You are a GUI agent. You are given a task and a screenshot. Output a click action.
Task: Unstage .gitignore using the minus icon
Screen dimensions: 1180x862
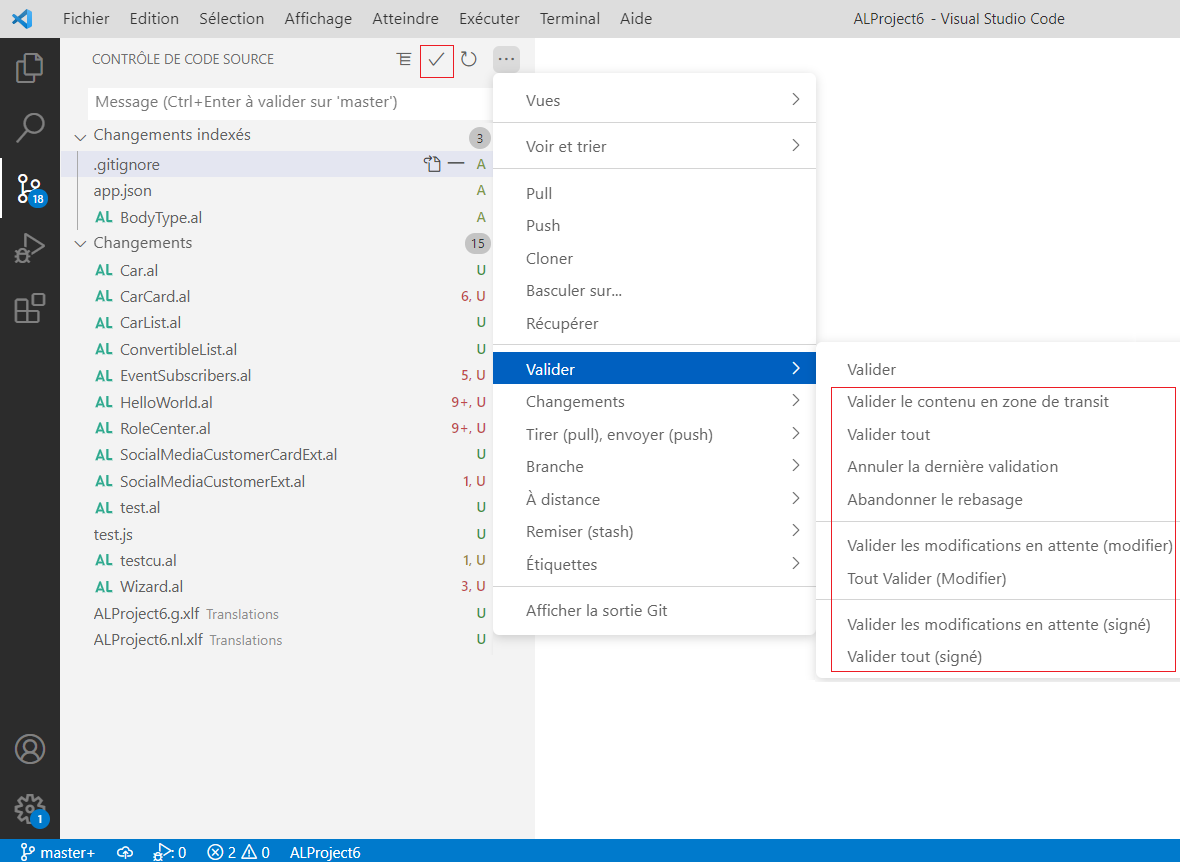[x=457, y=163]
